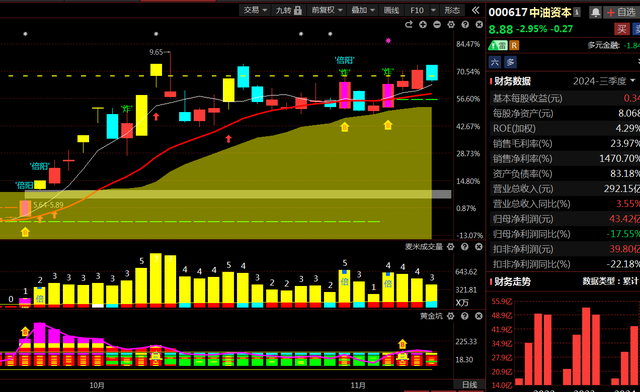
Task: Click the red buy 买 button
Action: click(x=622, y=29)
